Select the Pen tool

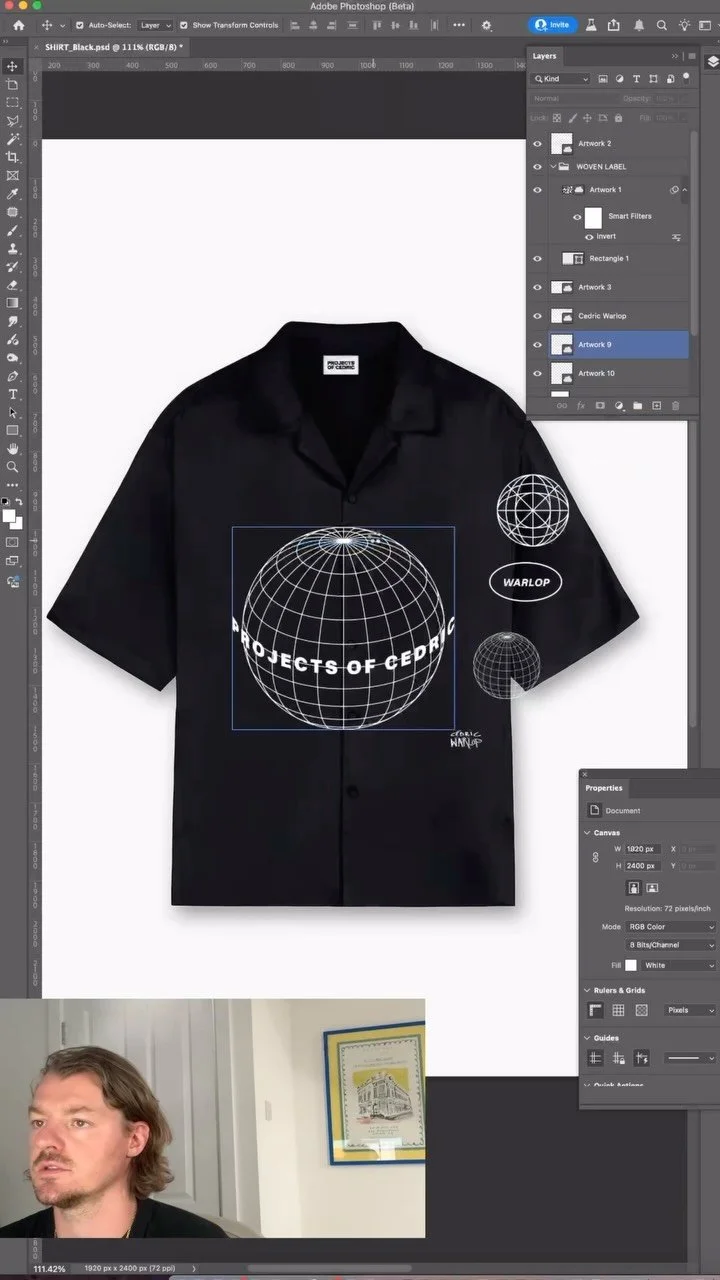[x=13, y=376]
